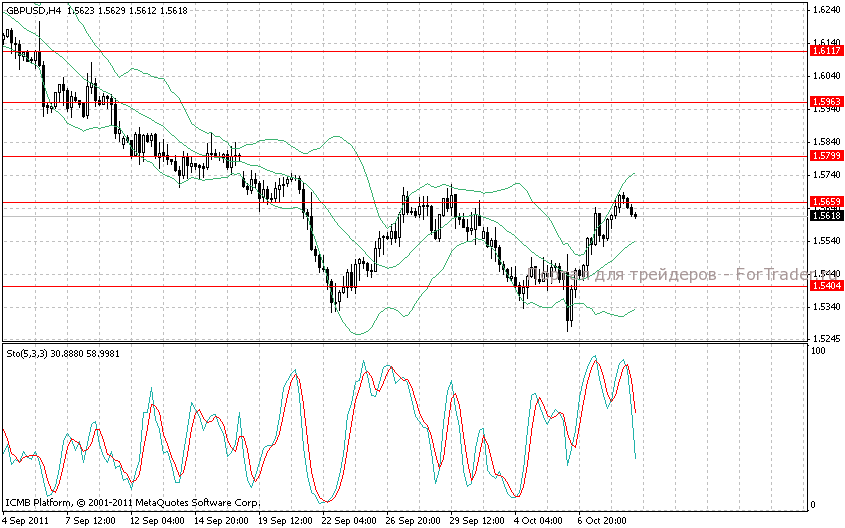This screenshot has height=528, width=845.
Task: Click the red 1.5659 price level label
Action: [826, 202]
